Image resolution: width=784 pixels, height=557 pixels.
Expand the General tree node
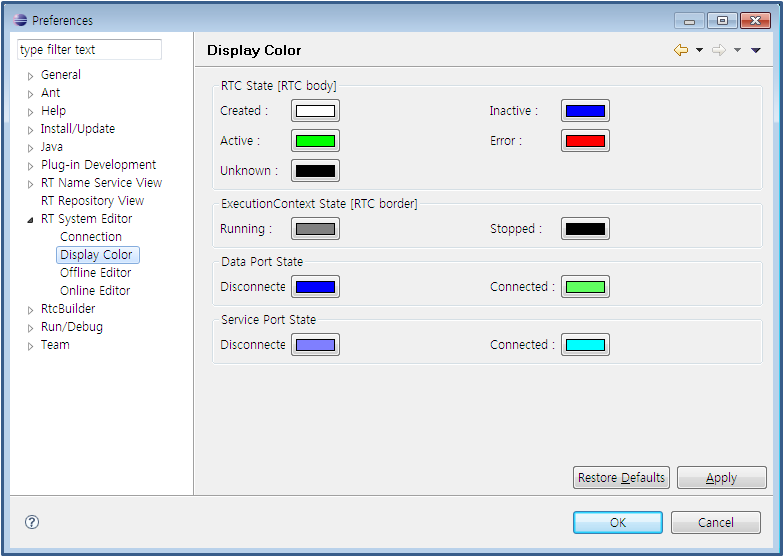pos(31,75)
